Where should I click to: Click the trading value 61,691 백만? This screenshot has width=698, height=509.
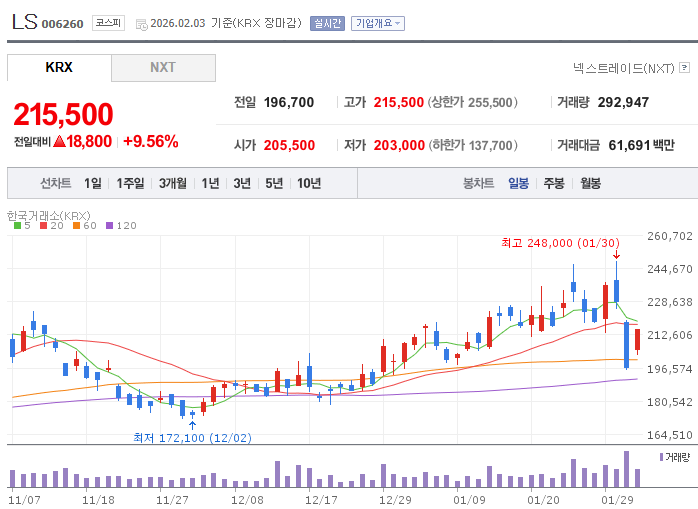641,145
